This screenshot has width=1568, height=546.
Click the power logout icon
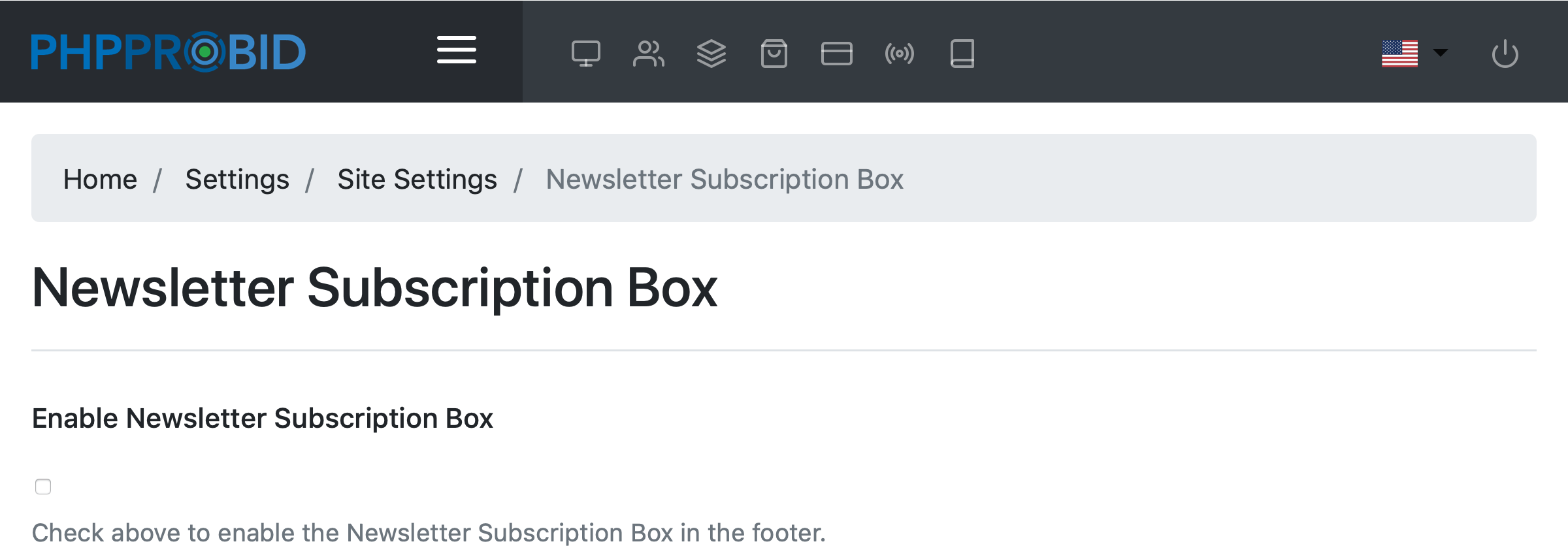(x=1505, y=54)
